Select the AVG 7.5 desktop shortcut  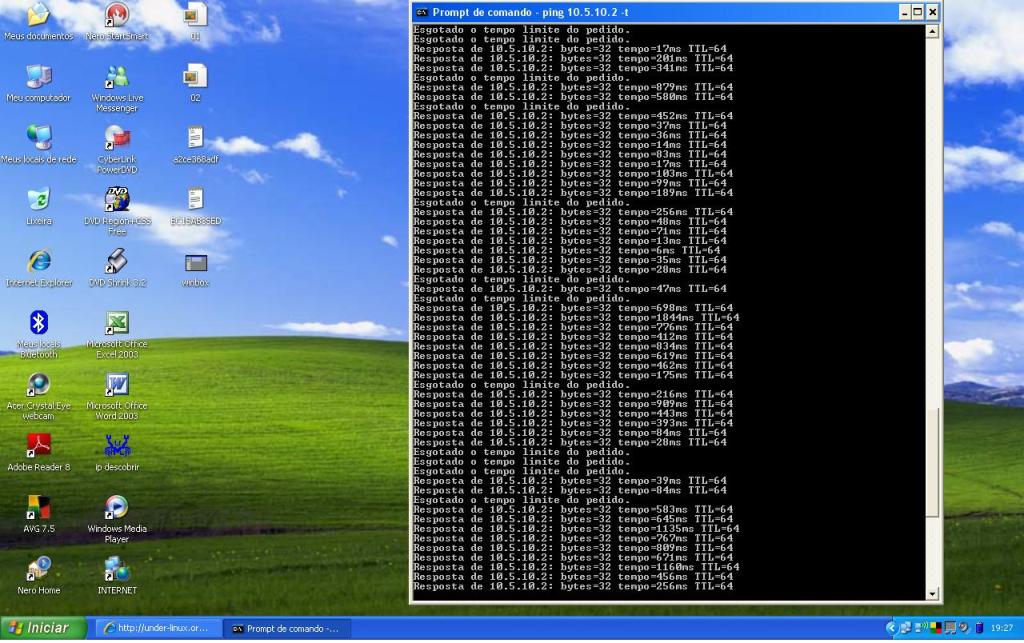(39, 514)
